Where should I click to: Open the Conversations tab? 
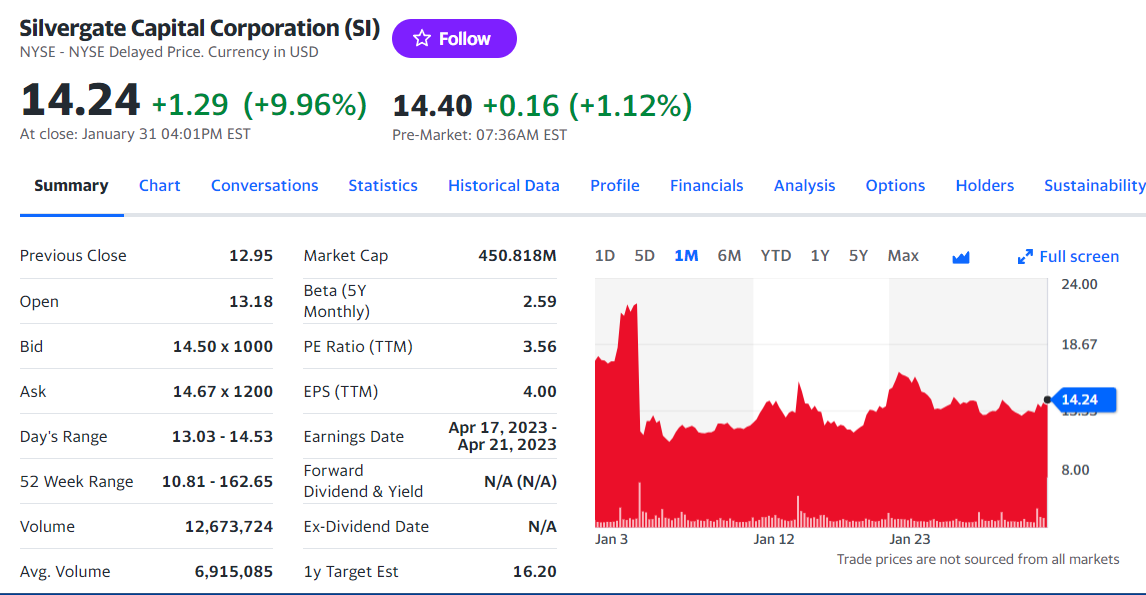265,186
